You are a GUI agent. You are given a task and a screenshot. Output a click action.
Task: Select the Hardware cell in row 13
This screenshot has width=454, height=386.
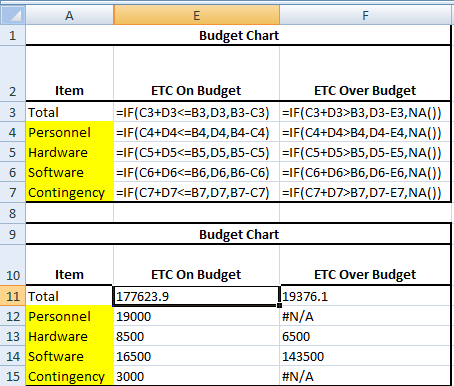click(x=69, y=336)
